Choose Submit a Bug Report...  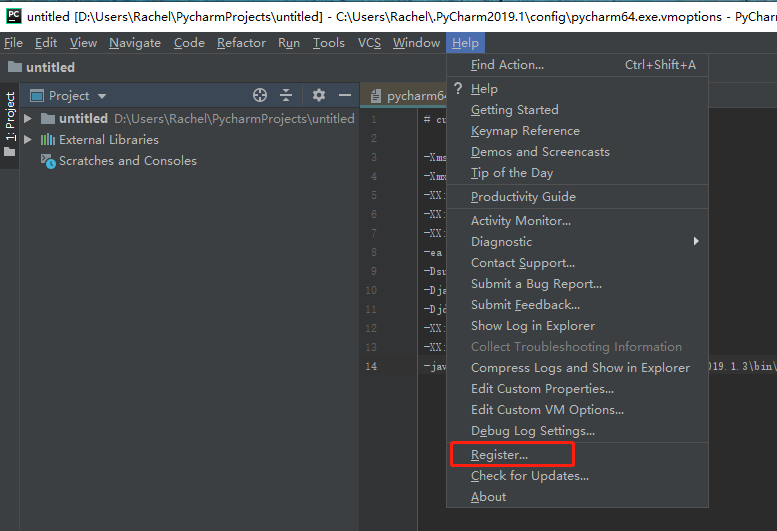(577, 284)
